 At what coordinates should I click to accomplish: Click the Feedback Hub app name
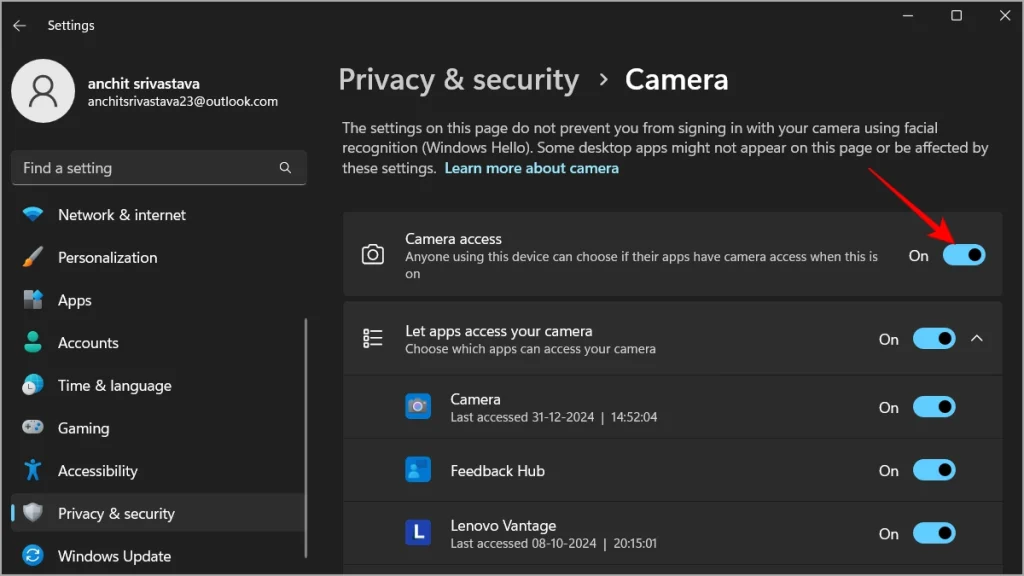[497, 471]
